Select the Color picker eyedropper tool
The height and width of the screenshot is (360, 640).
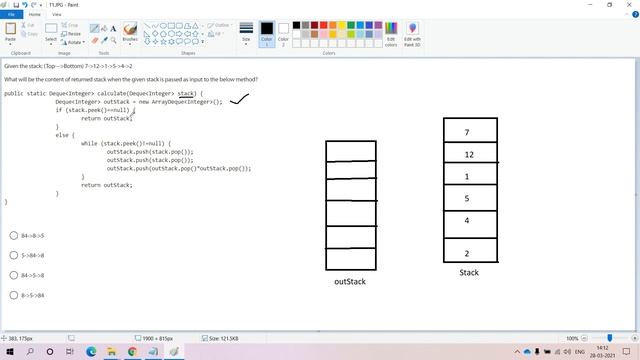104,40
